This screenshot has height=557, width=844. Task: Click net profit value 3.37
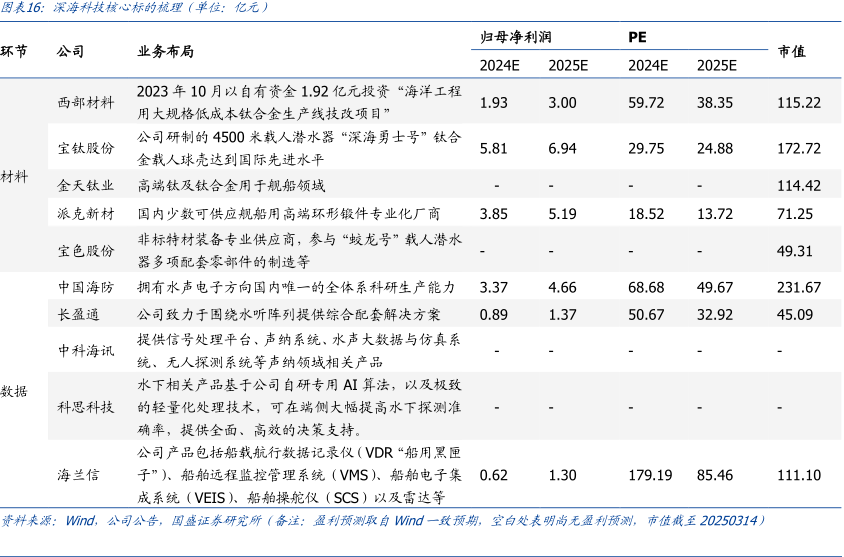(x=494, y=287)
